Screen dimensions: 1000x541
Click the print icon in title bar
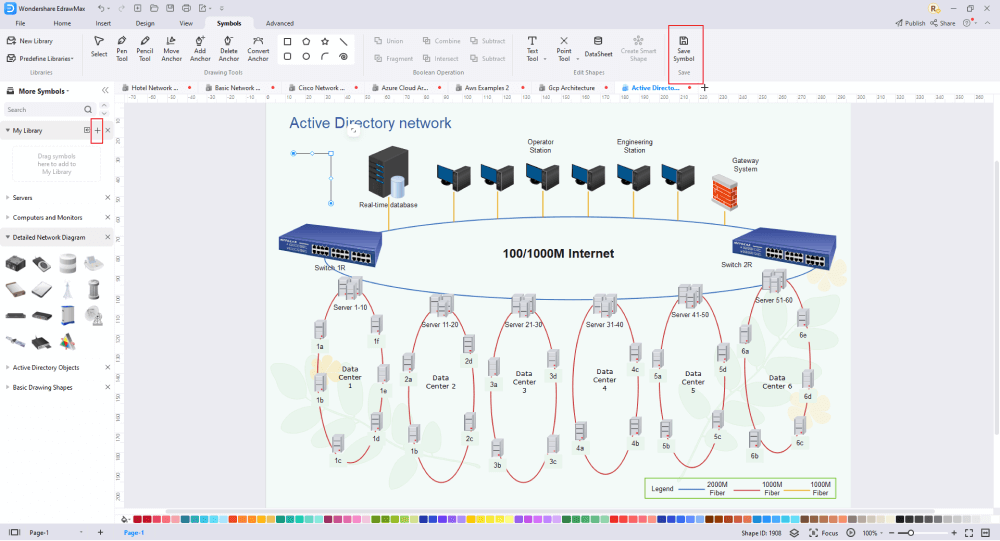point(186,8)
